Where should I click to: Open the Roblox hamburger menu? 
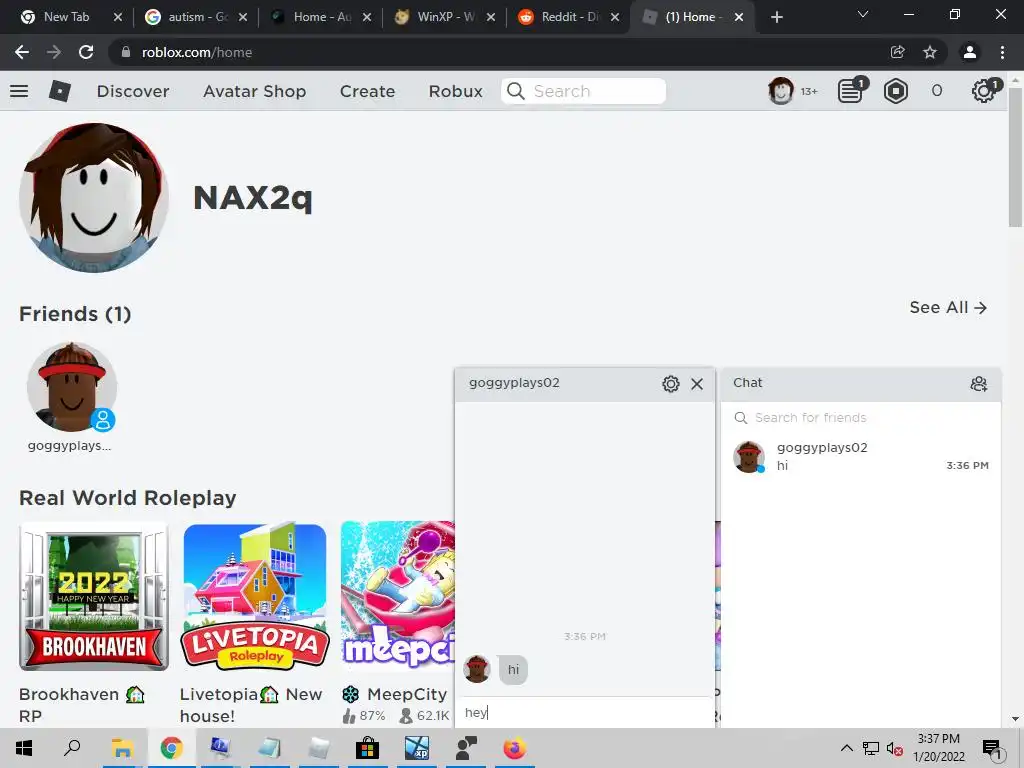(x=19, y=91)
